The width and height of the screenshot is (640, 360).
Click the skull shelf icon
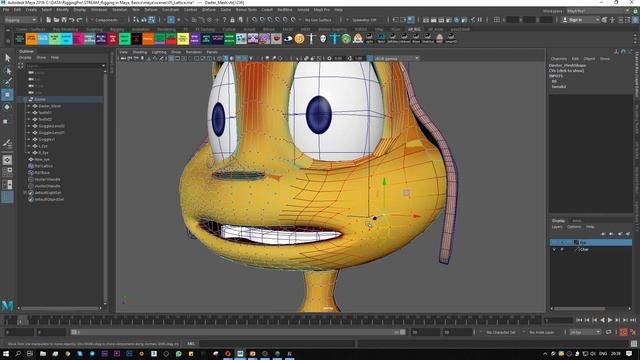(323, 39)
